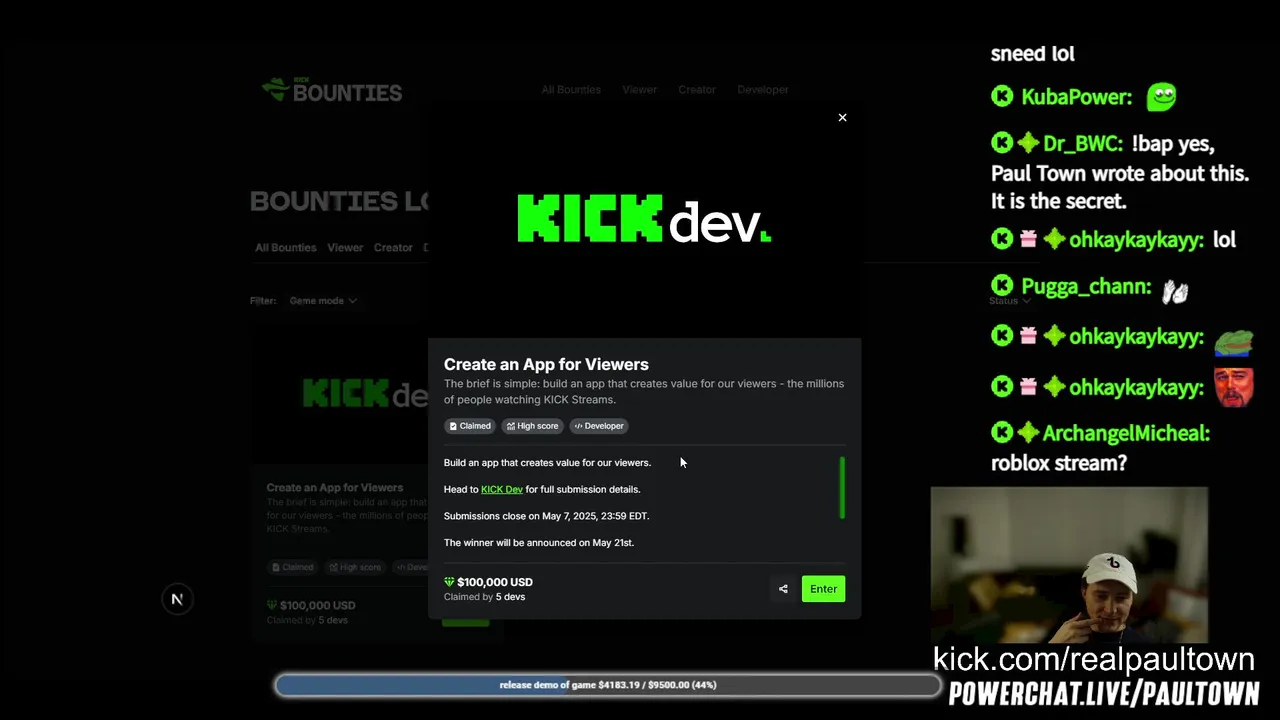Open the KICK Dev hyperlink
Image resolution: width=1280 pixels, height=720 pixels.
tap(502, 489)
